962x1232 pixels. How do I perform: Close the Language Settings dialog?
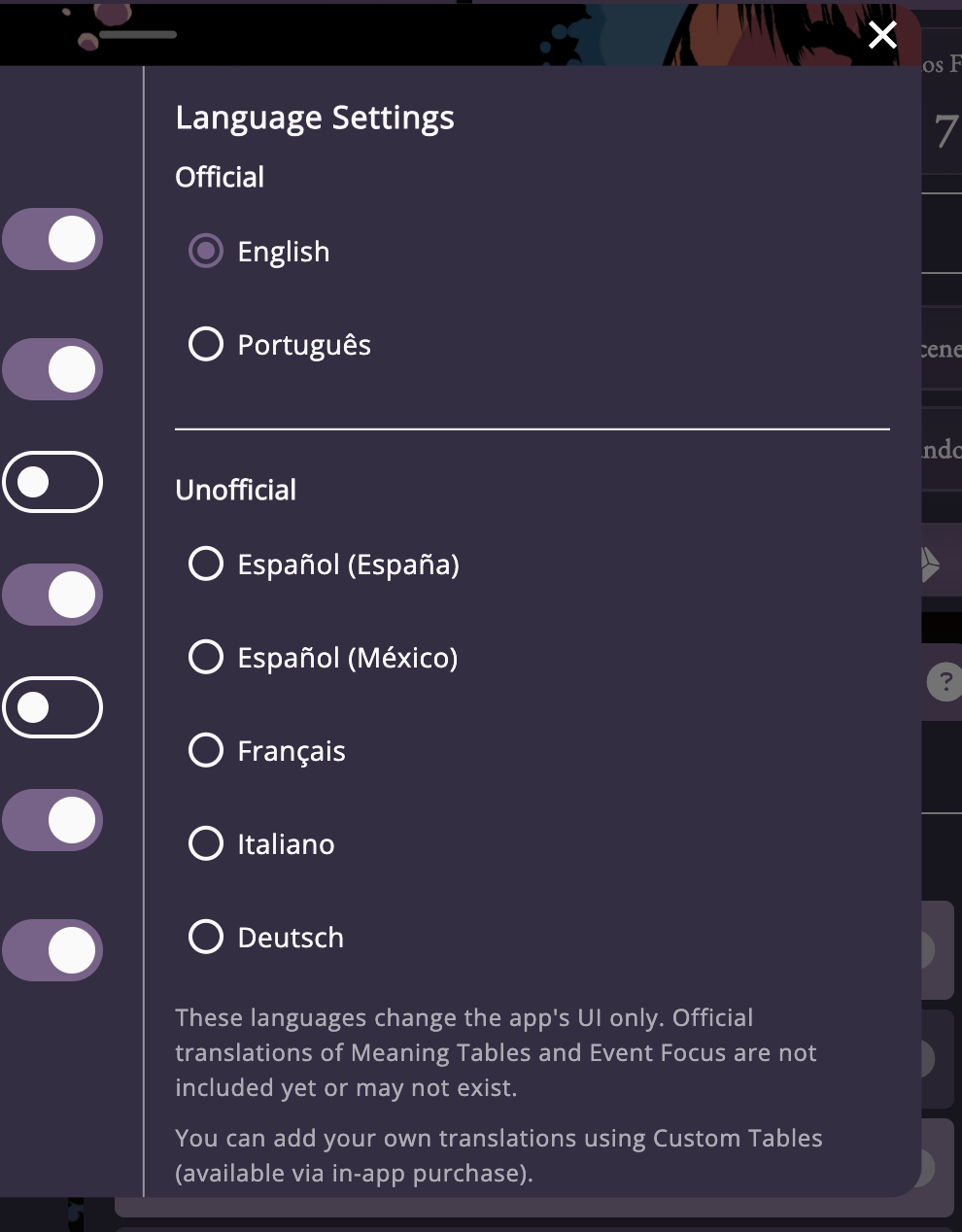[x=882, y=36]
